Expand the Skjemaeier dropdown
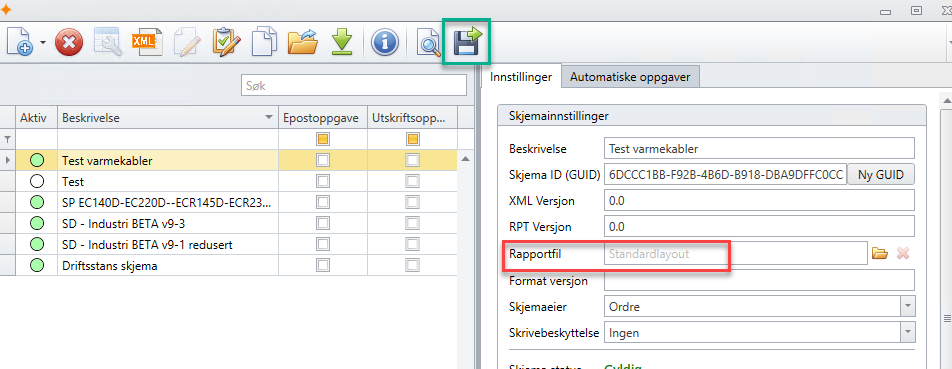This screenshot has height=369, width=952. tap(907, 306)
